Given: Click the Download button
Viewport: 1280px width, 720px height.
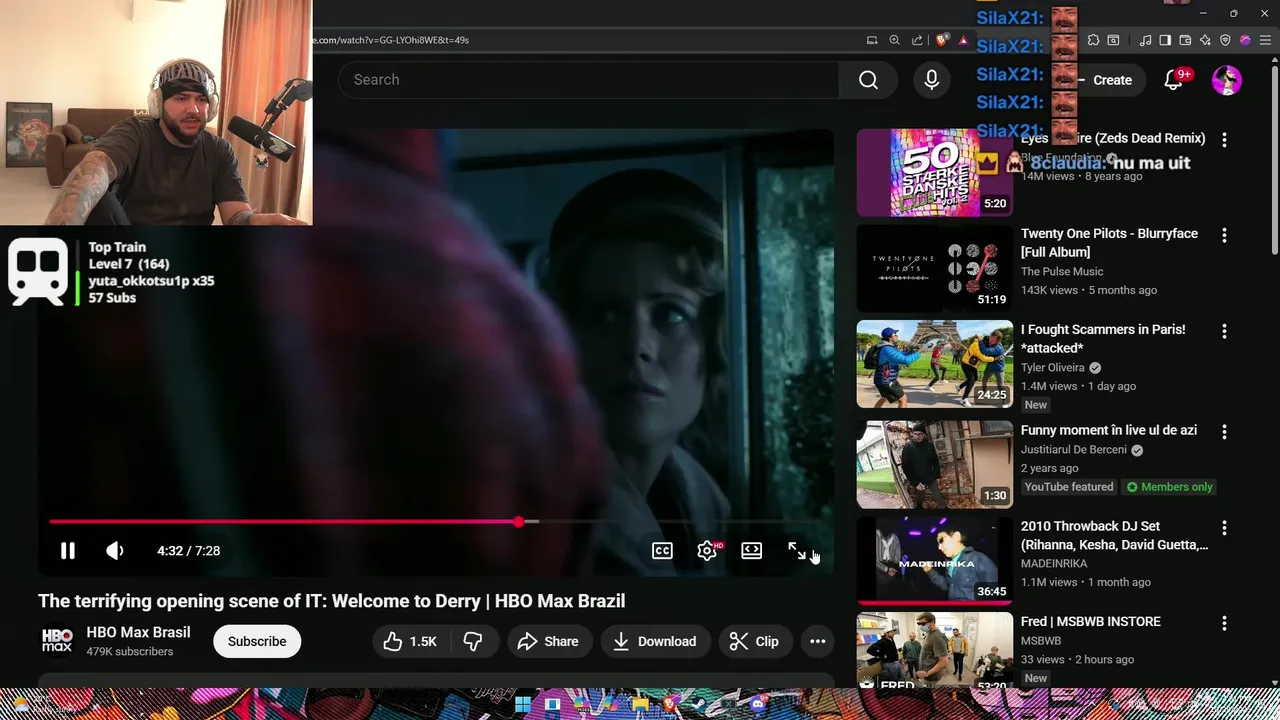Looking at the screenshot, I should click(x=655, y=642).
